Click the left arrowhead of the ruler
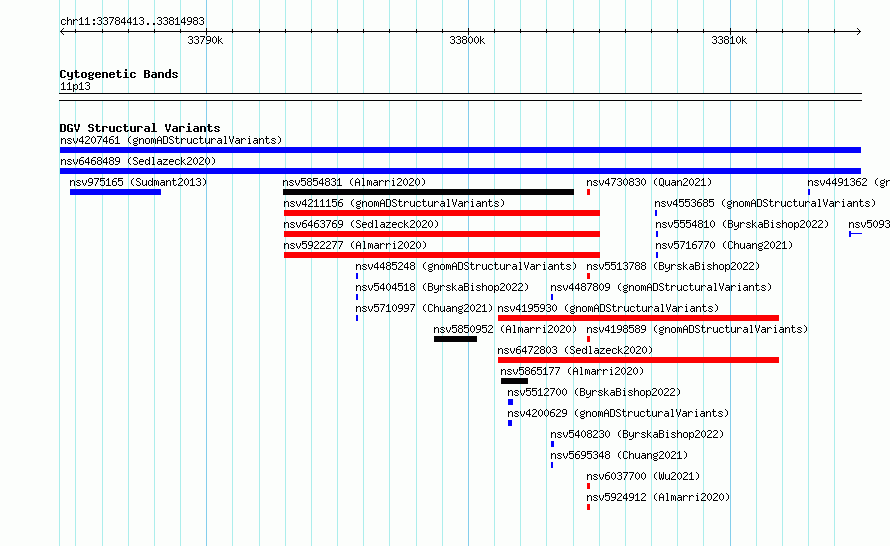This screenshot has height=546, width=890. click(x=62, y=31)
